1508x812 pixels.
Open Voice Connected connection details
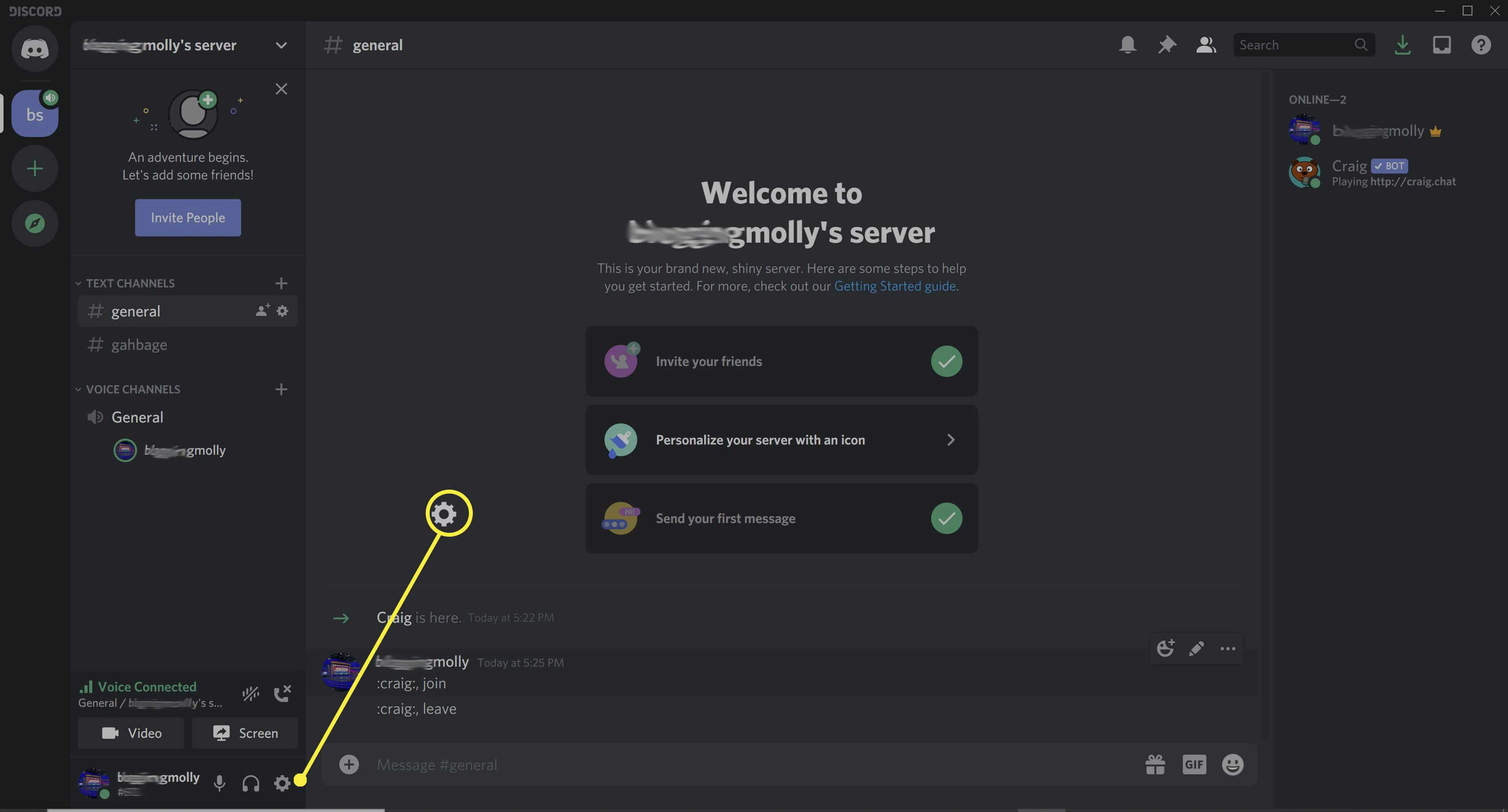coord(147,687)
